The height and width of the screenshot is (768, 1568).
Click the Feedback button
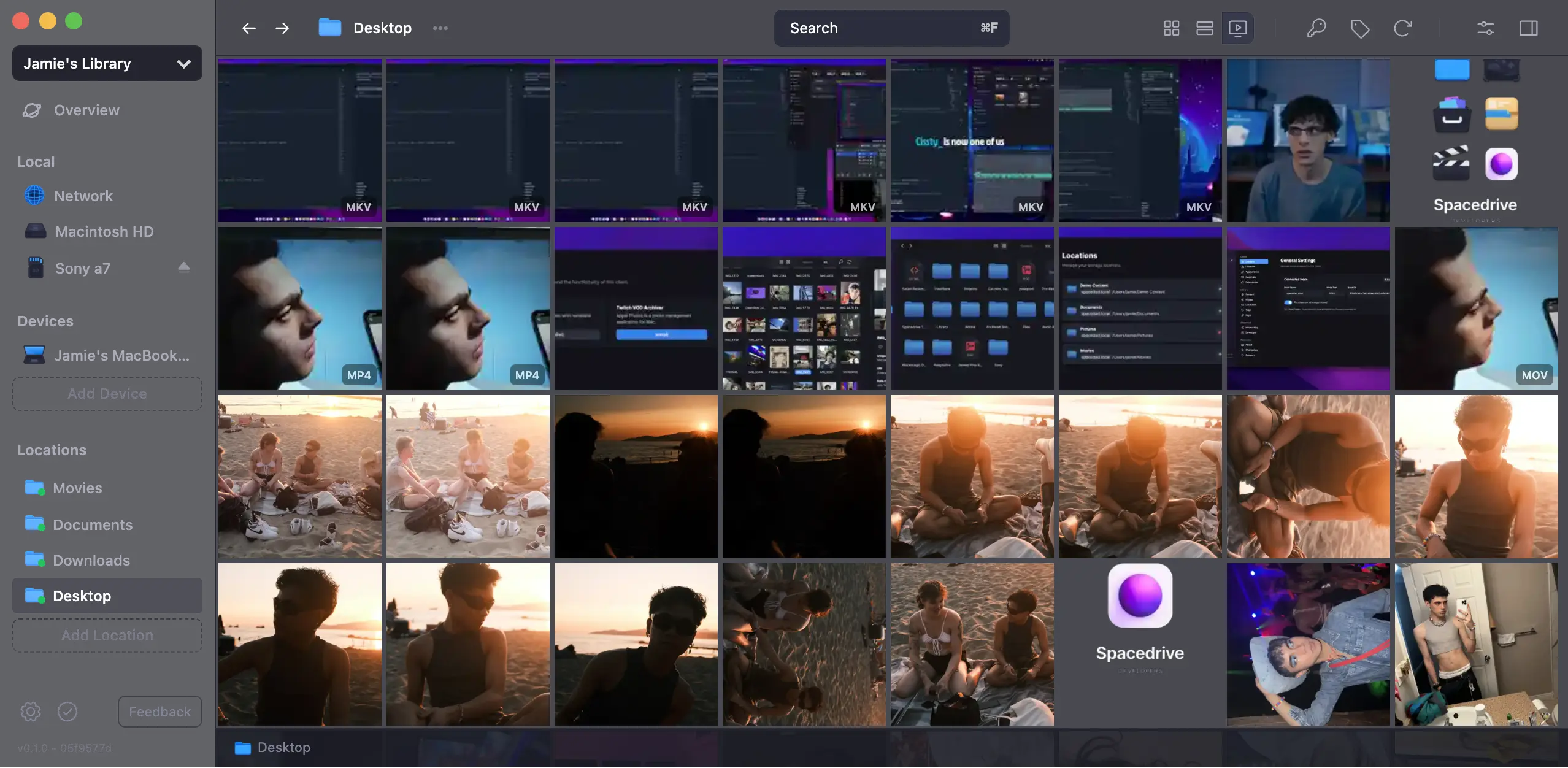tap(159, 712)
